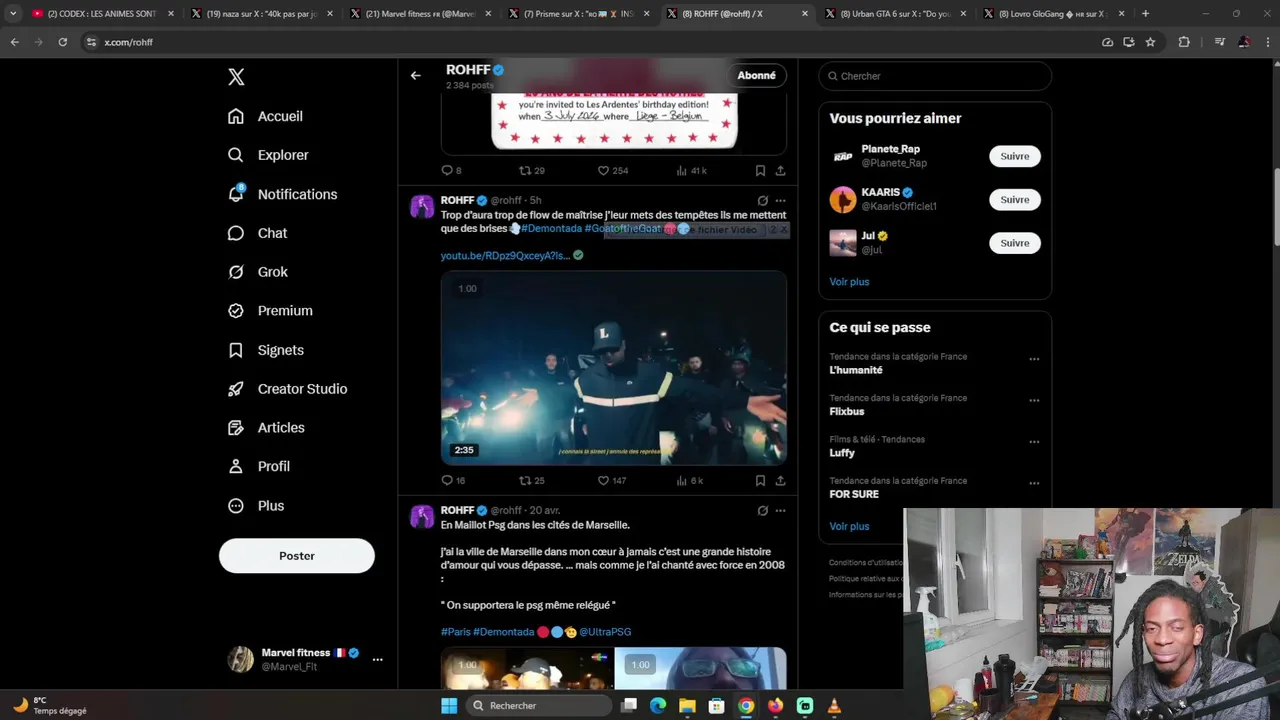Click the @UltraPSG mention
This screenshot has width=1280, height=720.
tap(605, 632)
